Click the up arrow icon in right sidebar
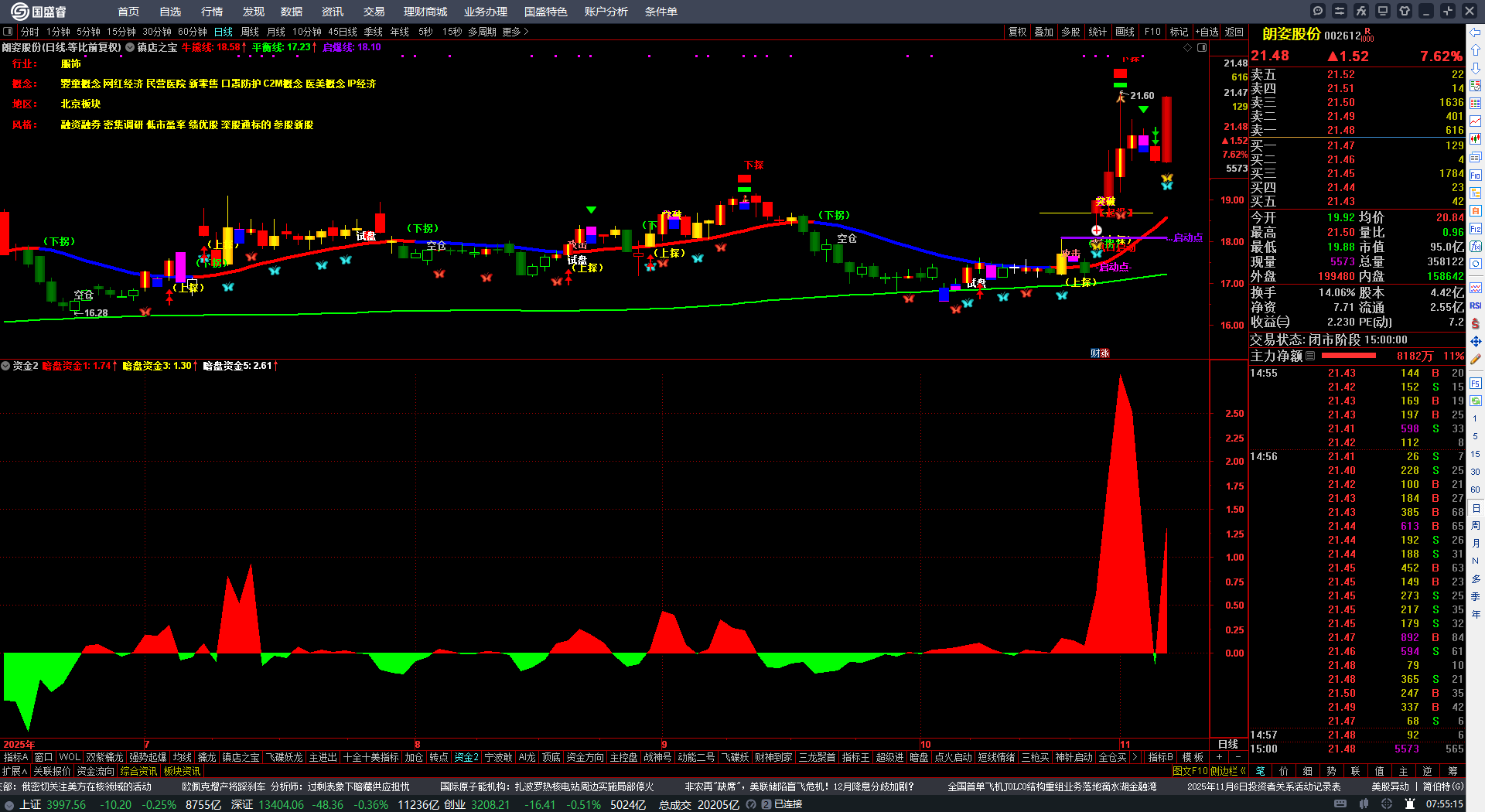 pos(1476,50)
